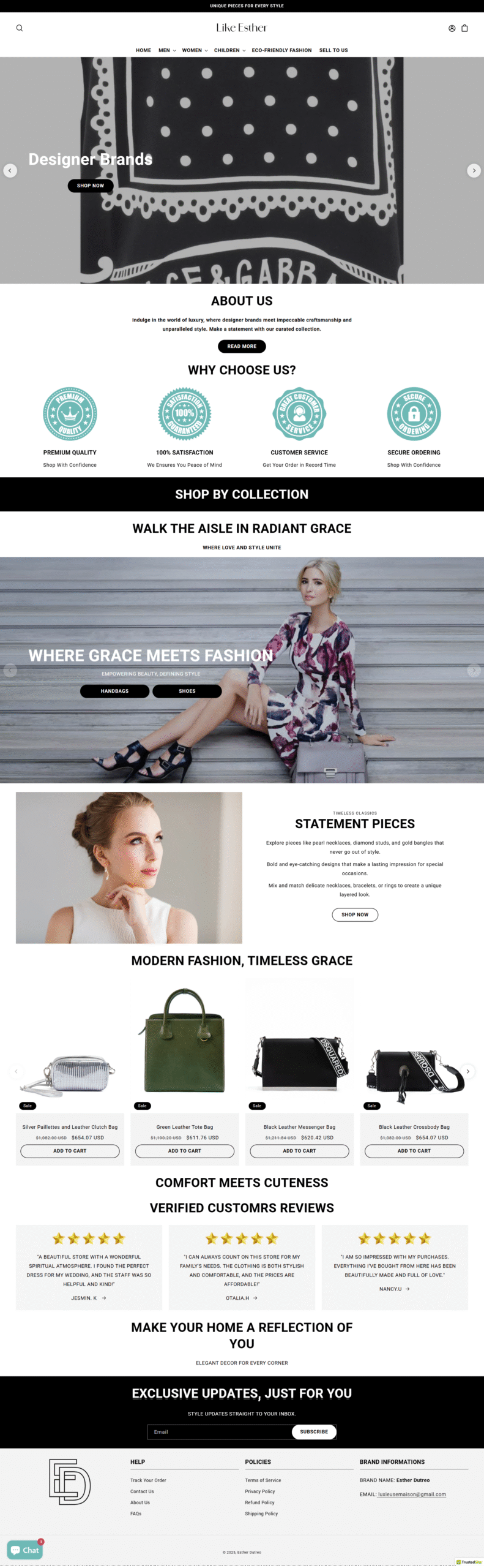Focus the Email newsletter field
The width and height of the screenshot is (484, 1568).
pyautogui.click(x=220, y=1432)
